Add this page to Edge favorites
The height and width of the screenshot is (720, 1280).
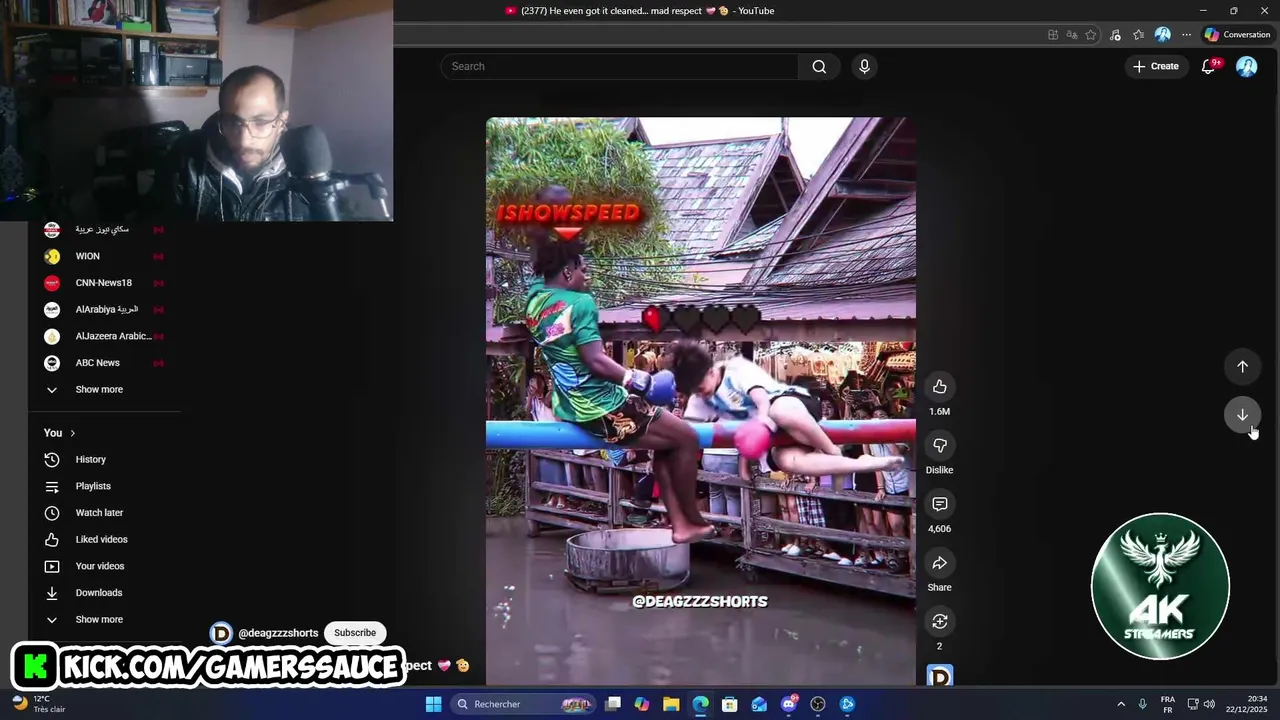click(x=1091, y=34)
